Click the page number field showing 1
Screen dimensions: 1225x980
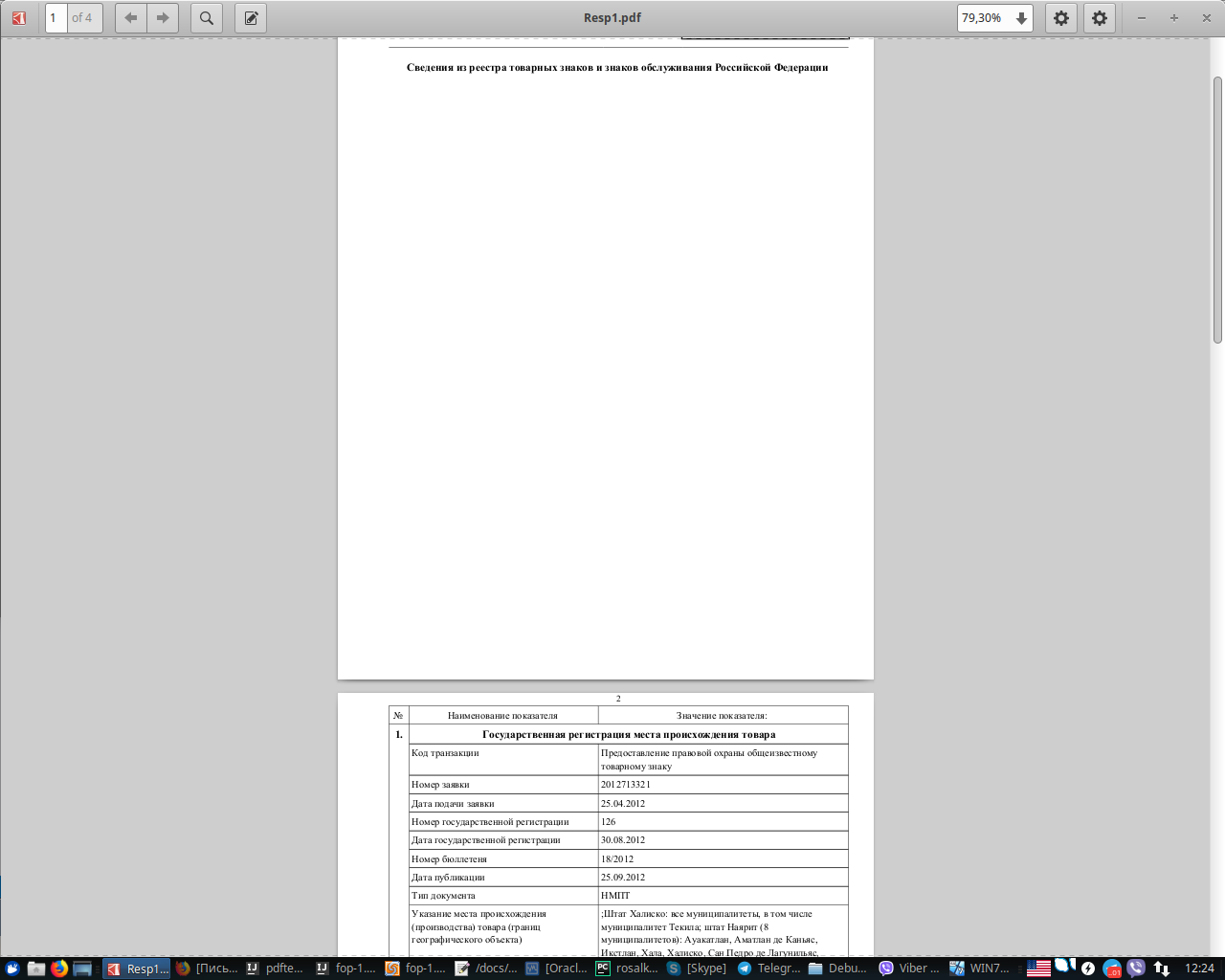pos(56,18)
